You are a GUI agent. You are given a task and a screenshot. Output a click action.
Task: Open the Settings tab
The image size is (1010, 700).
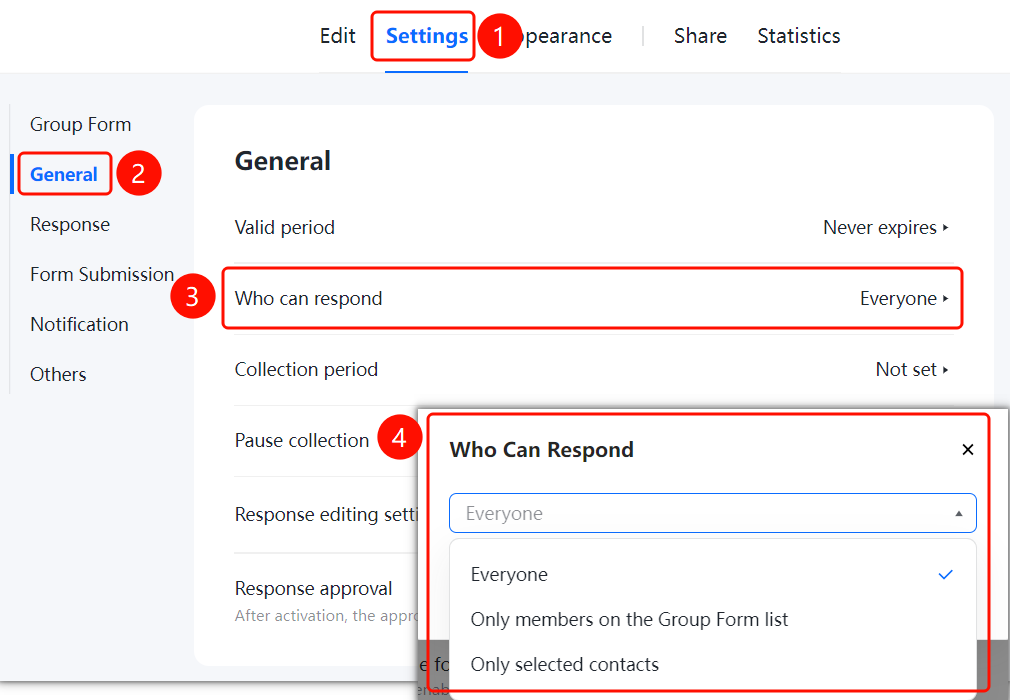pyautogui.click(x=426, y=36)
